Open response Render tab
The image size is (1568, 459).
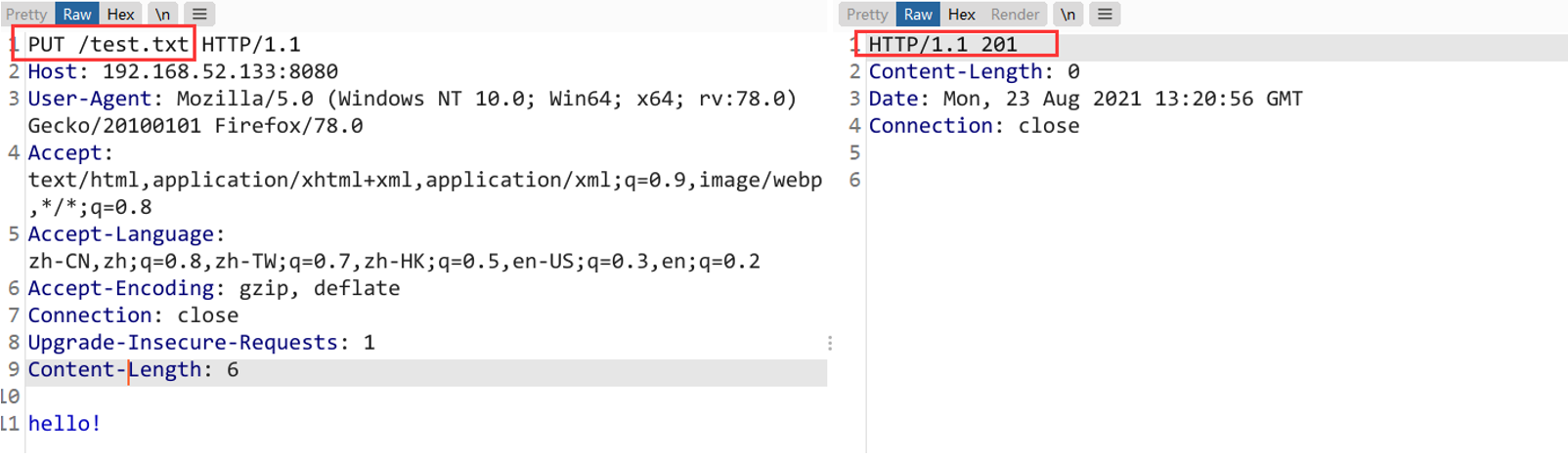point(1015,15)
